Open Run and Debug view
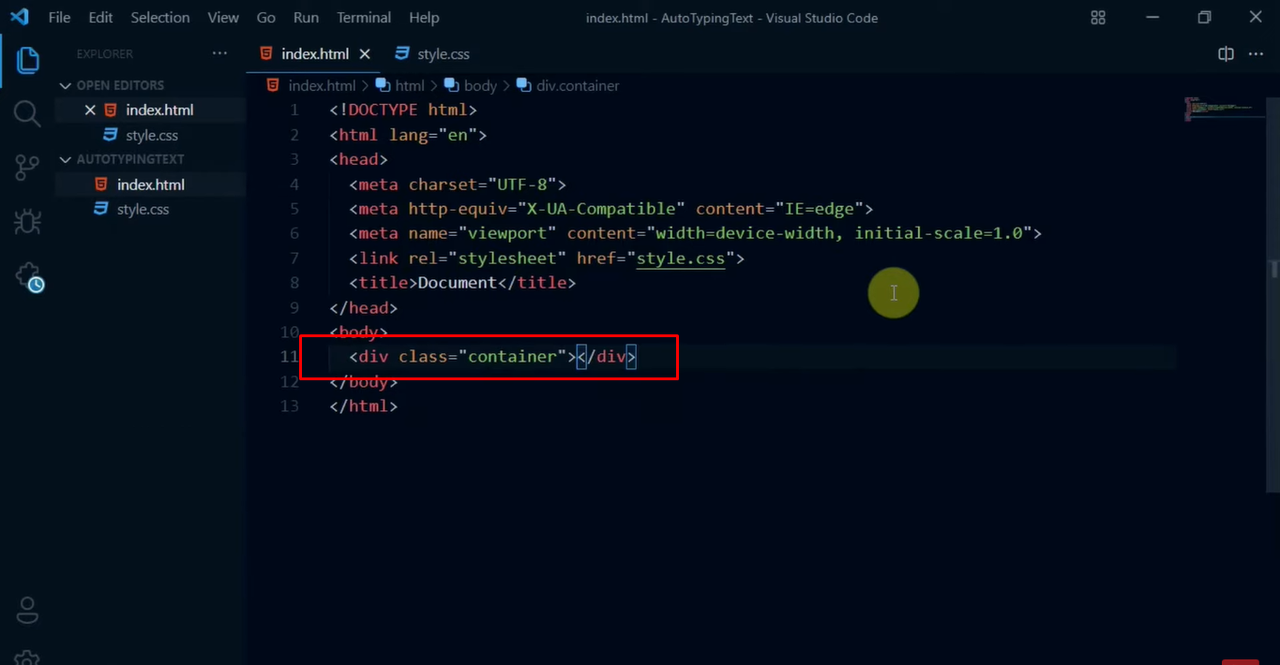The image size is (1280, 665). click(27, 222)
